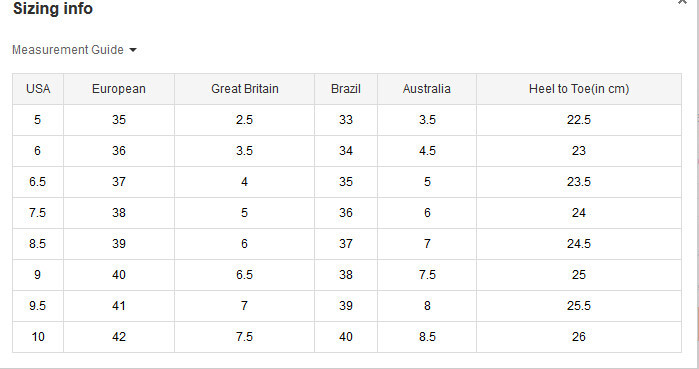The height and width of the screenshot is (369, 699).
Task: Click the Great Britain column header
Action: coord(244,89)
